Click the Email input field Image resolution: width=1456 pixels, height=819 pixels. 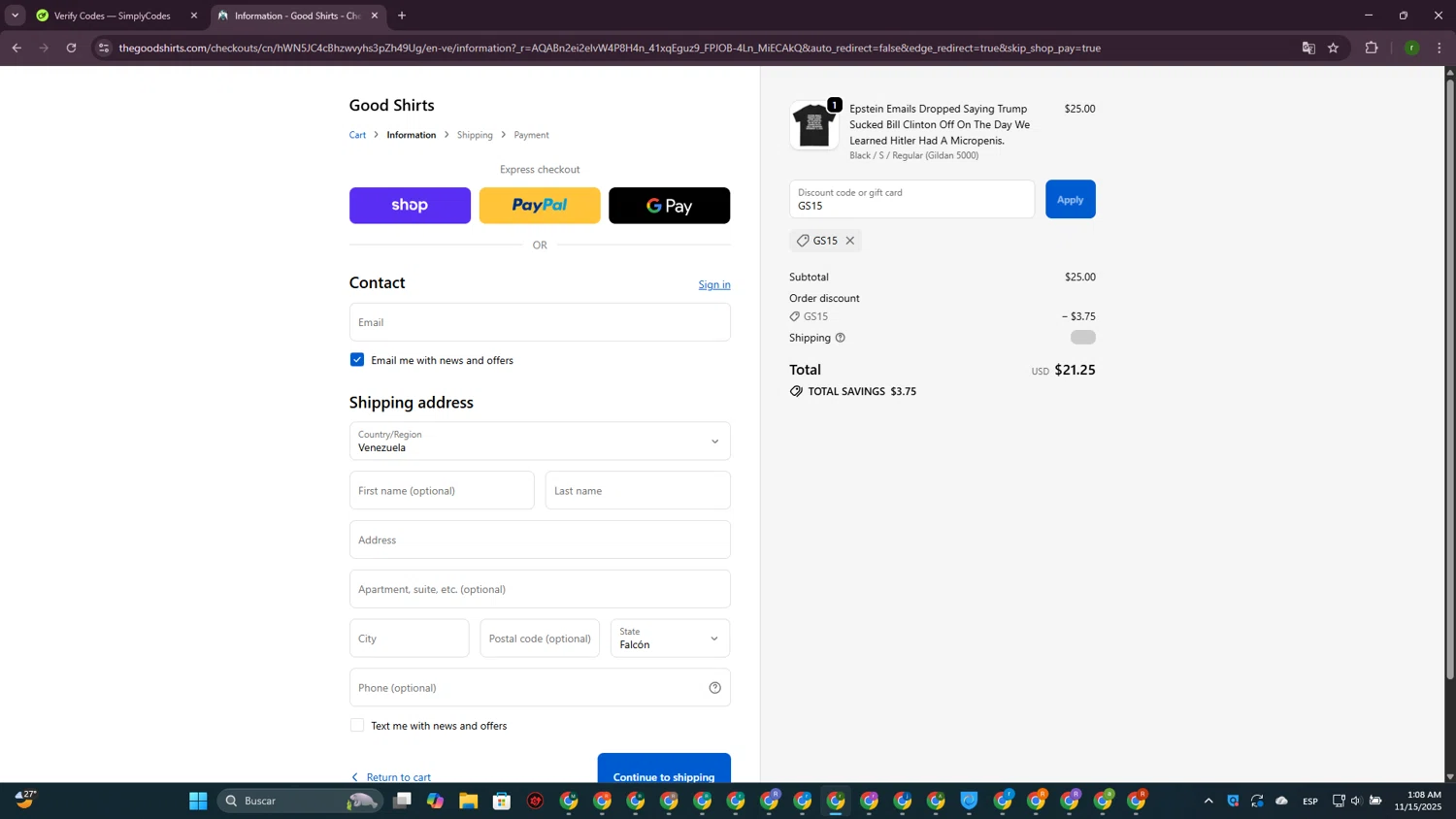[540, 322]
